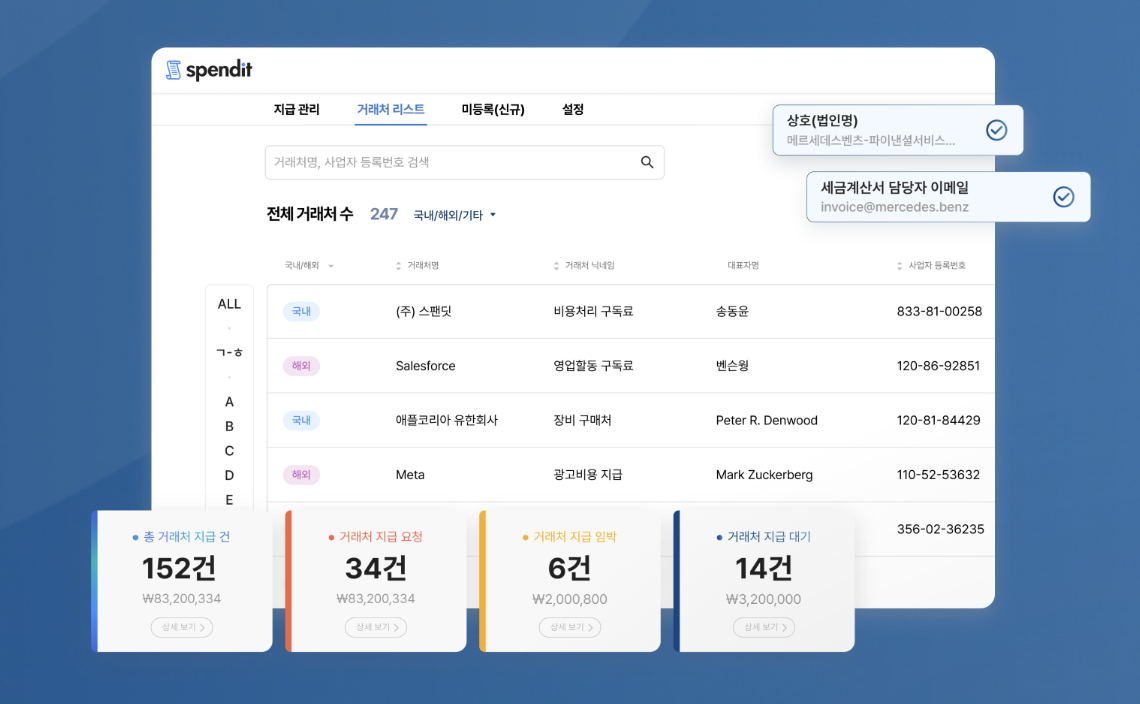Viewport: 1140px width, 704px height.
Task: Click registration number 110-52-53632
Action: (938, 475)
